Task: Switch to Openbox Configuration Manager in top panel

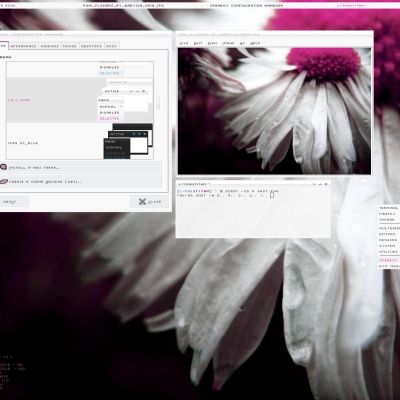Action: coord(246,6)
